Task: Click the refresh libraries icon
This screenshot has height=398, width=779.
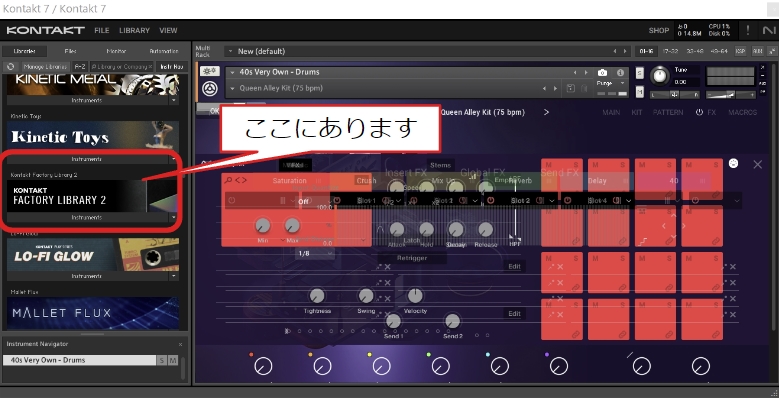Action: pos(10,66)
